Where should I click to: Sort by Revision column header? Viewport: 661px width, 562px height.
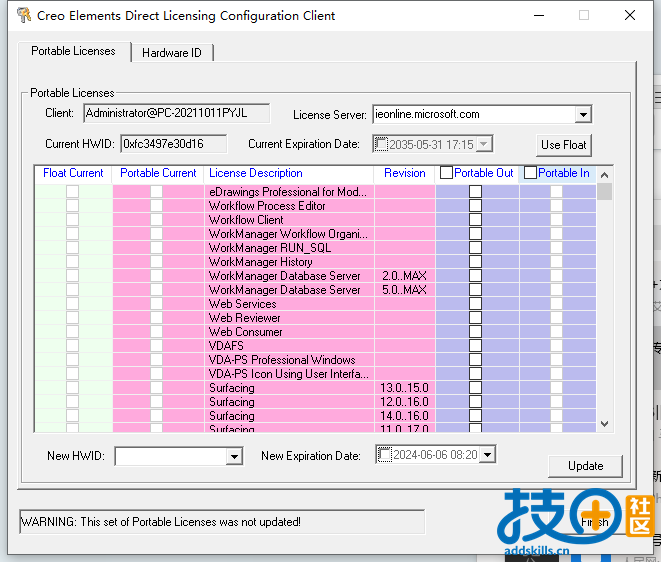tap(405, 173)
